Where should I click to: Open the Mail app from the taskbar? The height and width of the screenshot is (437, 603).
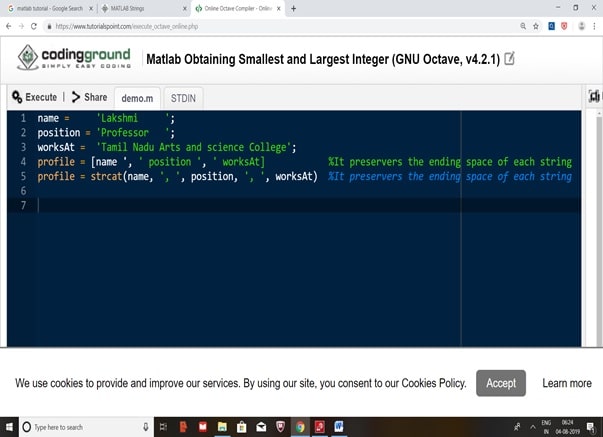pyautogui.click(x=261, y=427)
